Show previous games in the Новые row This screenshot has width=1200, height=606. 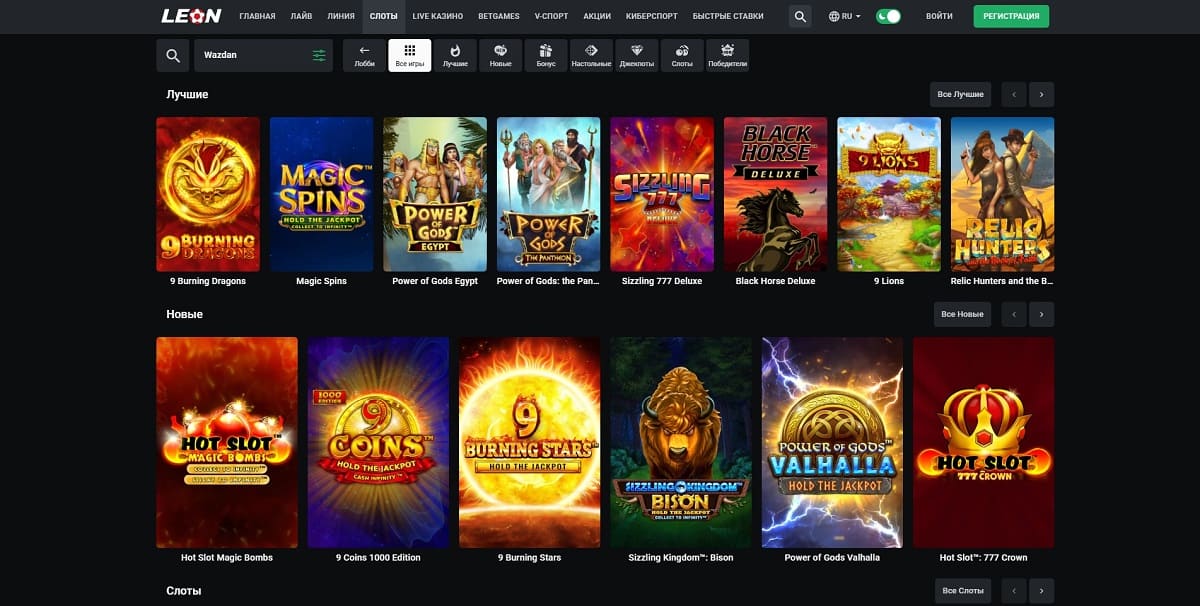(1013, 314)
